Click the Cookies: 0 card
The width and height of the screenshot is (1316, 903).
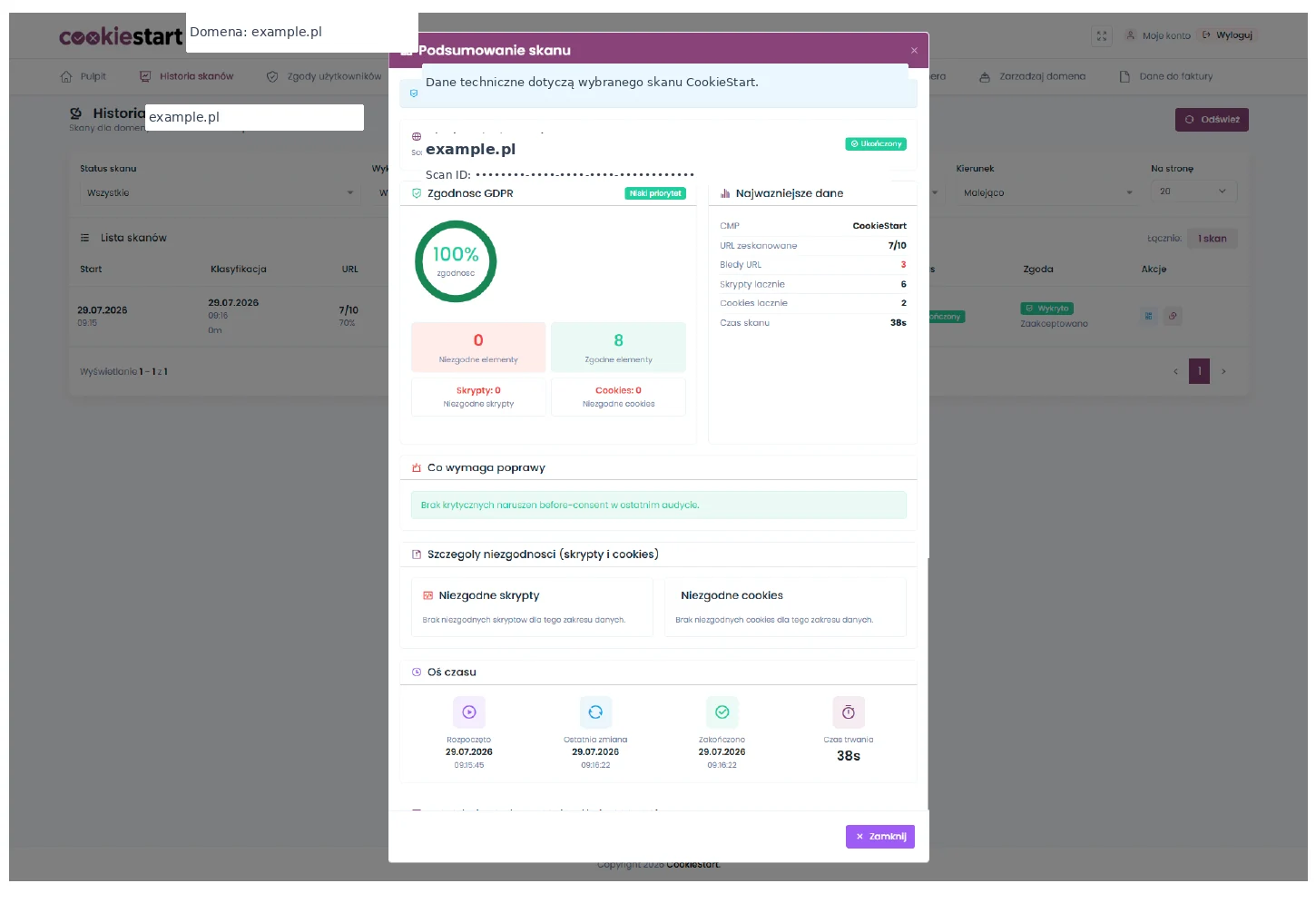pyautogui.click(x=618, y=397)
